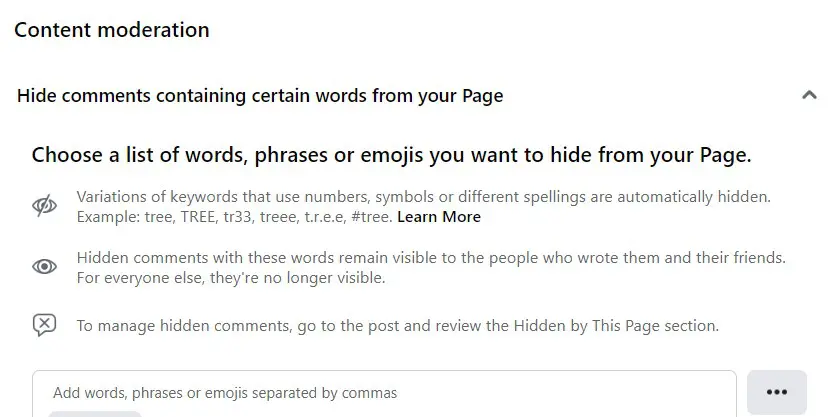Image resolution: width=833 pixels, height=417 pixels.
Task: Click the 'Hidden comments with these words' line
Action: tap(300, 258)
